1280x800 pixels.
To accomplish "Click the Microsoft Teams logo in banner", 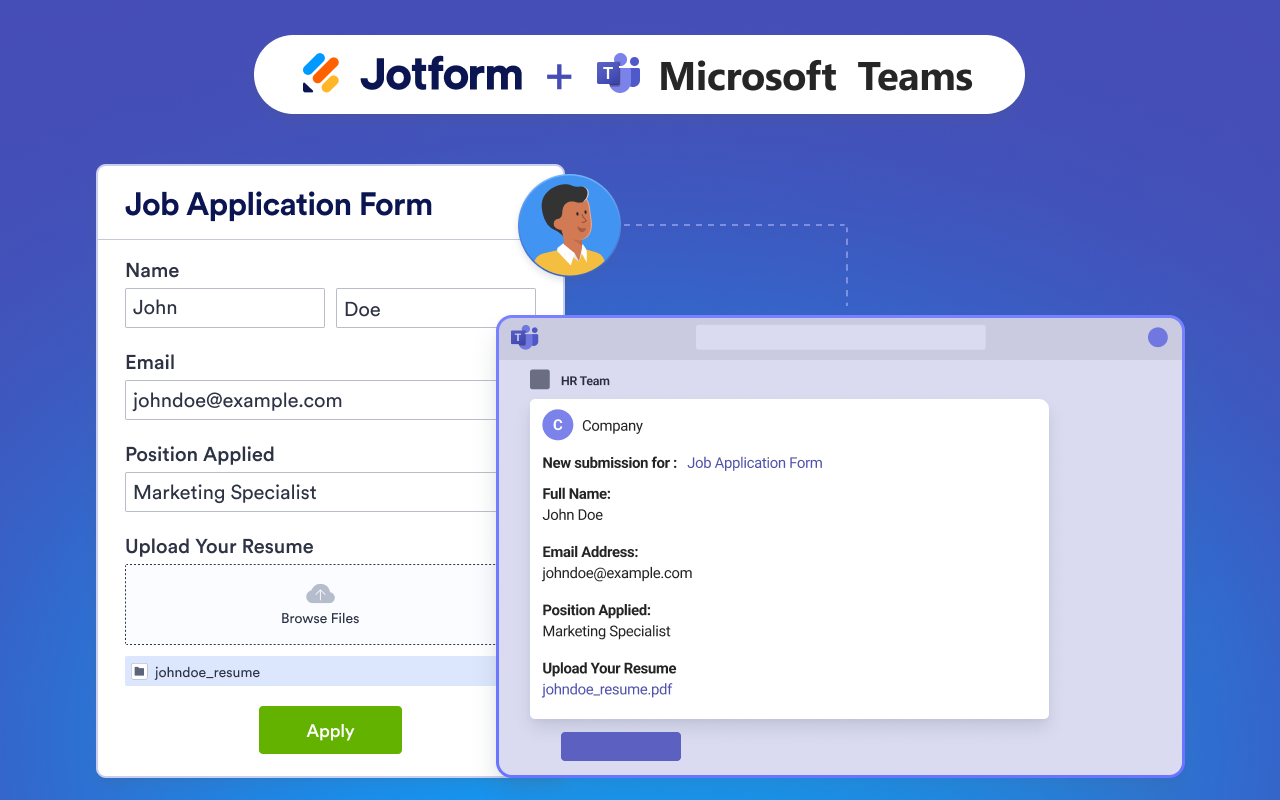I will pyautogui.click(x=618, y=74).
